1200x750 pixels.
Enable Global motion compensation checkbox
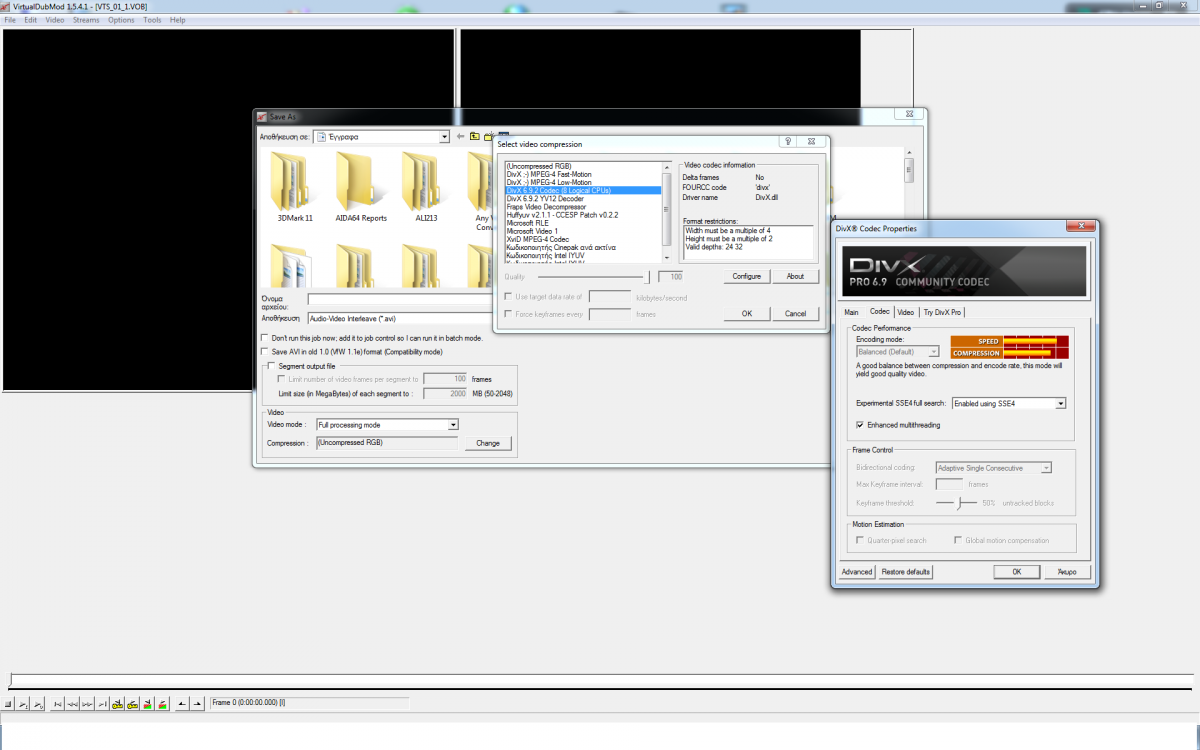pos(958,540)
